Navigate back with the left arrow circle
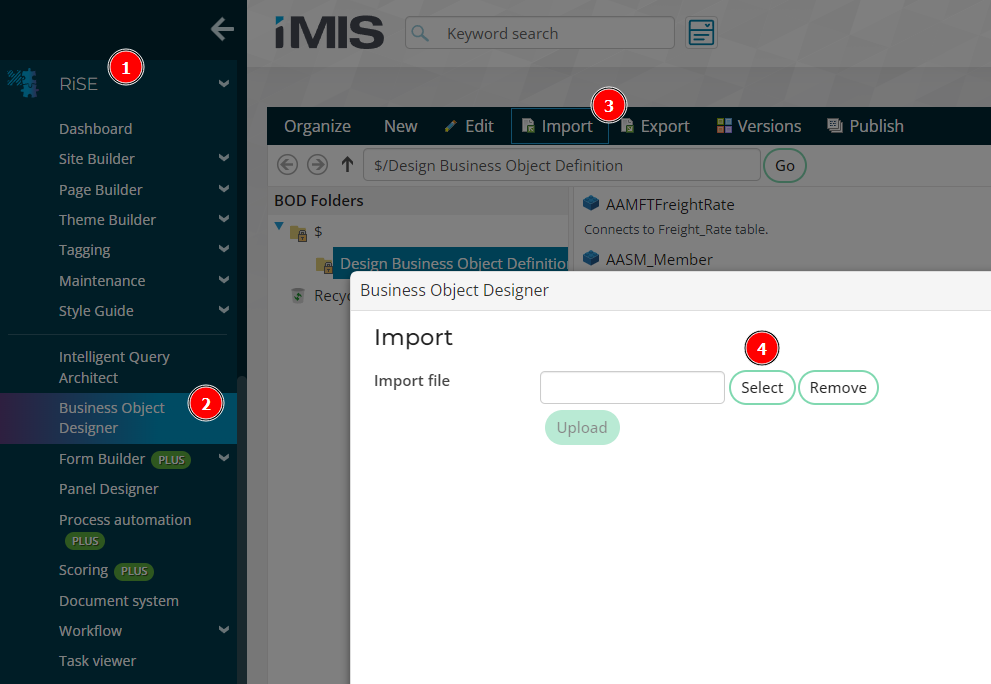Image resolution: width=991 pixels, height=684 pixels. [287, 165]
